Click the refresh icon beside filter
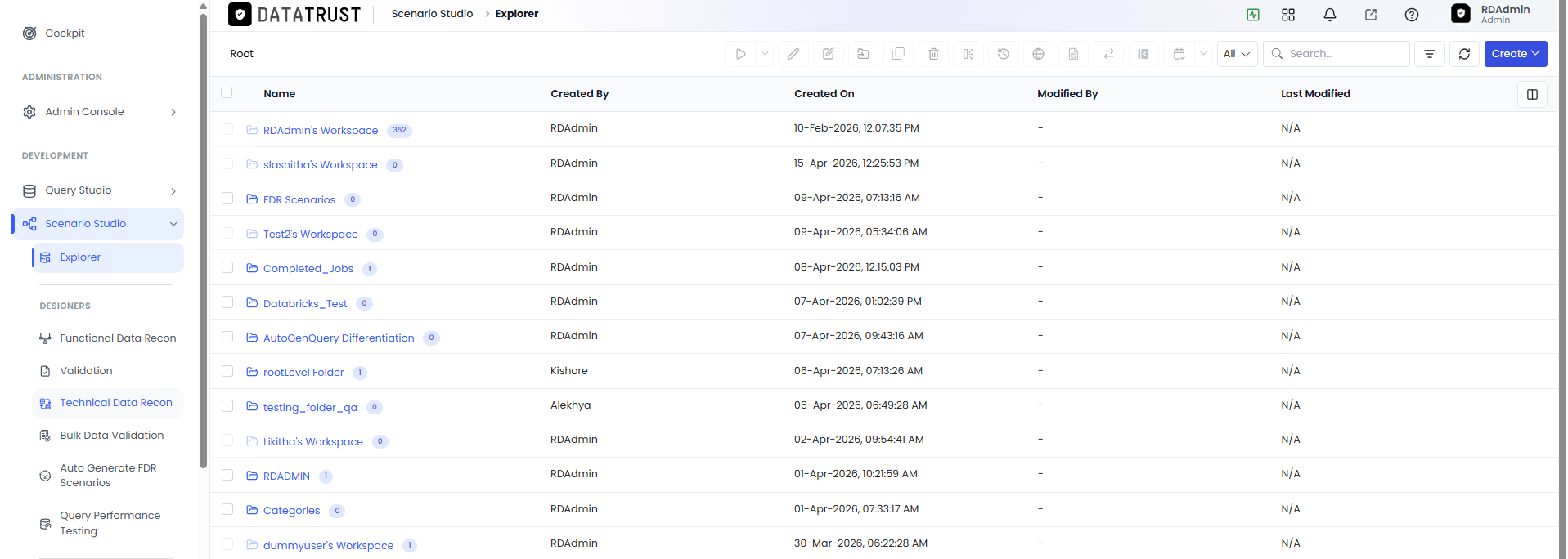The width and height of the screenshot is (1568, 559). pos(1464,54)
